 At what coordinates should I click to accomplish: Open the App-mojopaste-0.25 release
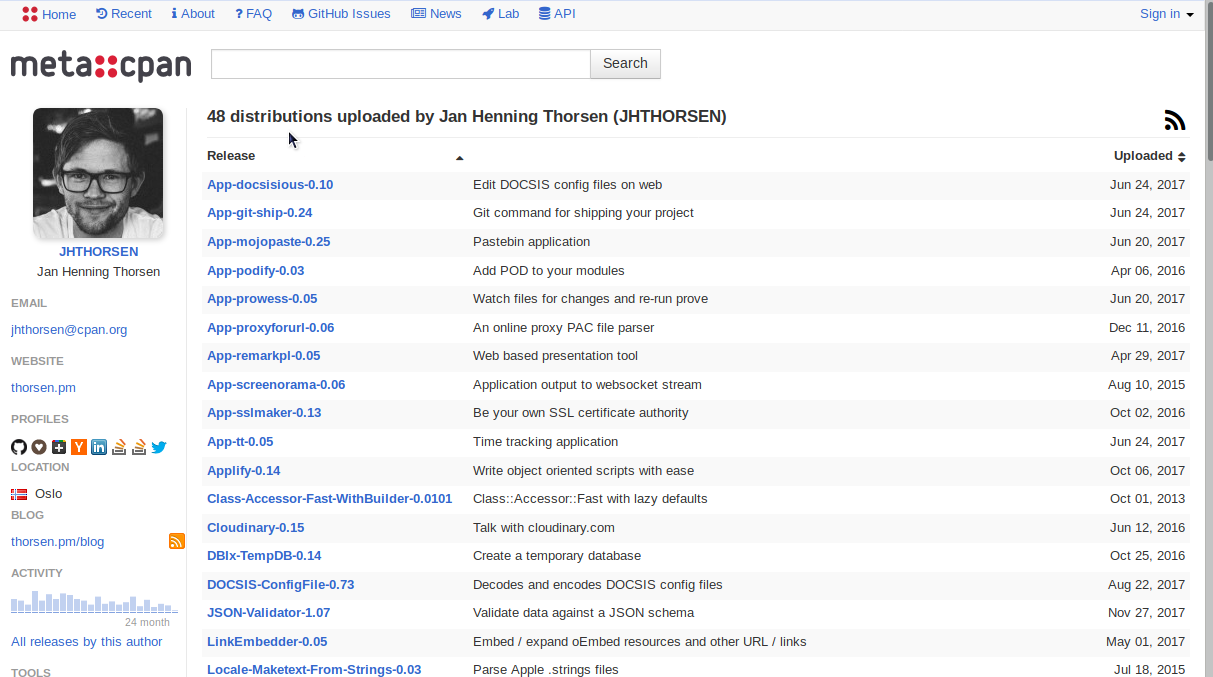[x=268, y=242]
